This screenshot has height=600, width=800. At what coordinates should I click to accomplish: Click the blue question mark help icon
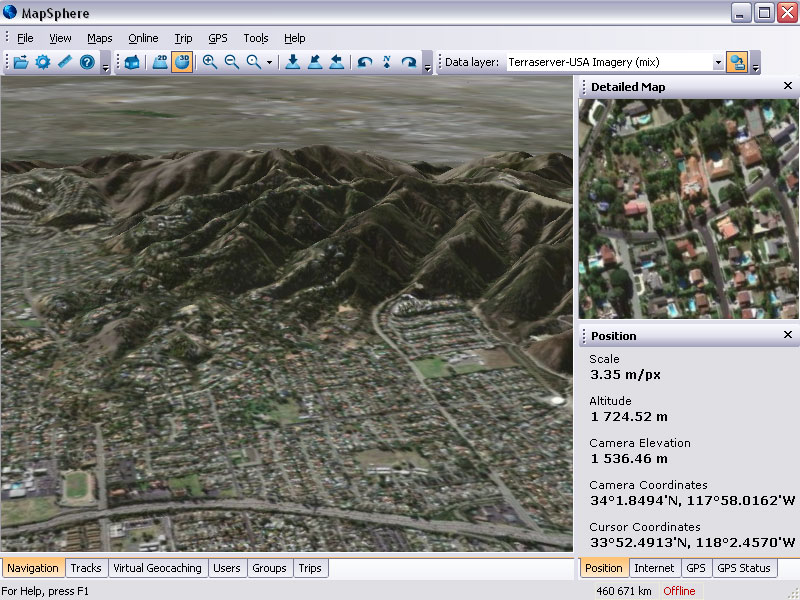tap(87, 62)
